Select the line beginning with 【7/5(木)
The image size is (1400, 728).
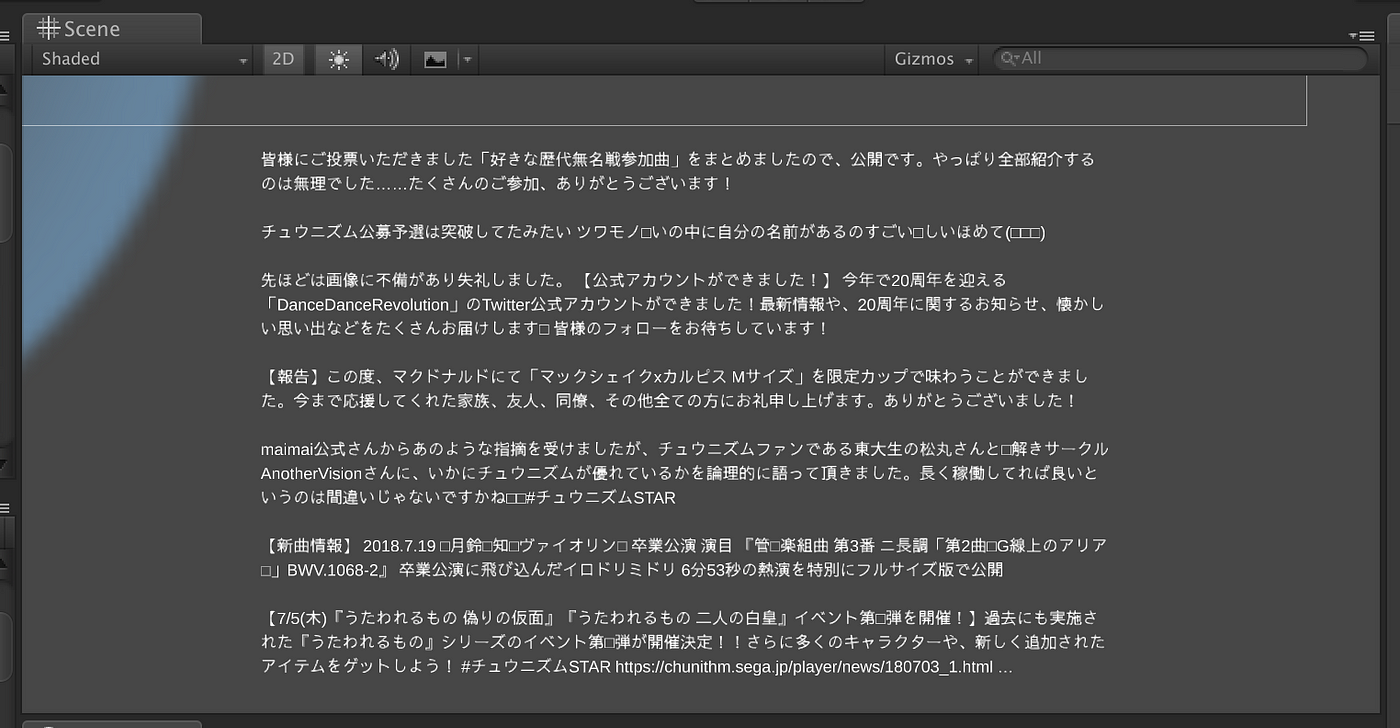coord(682,617)
